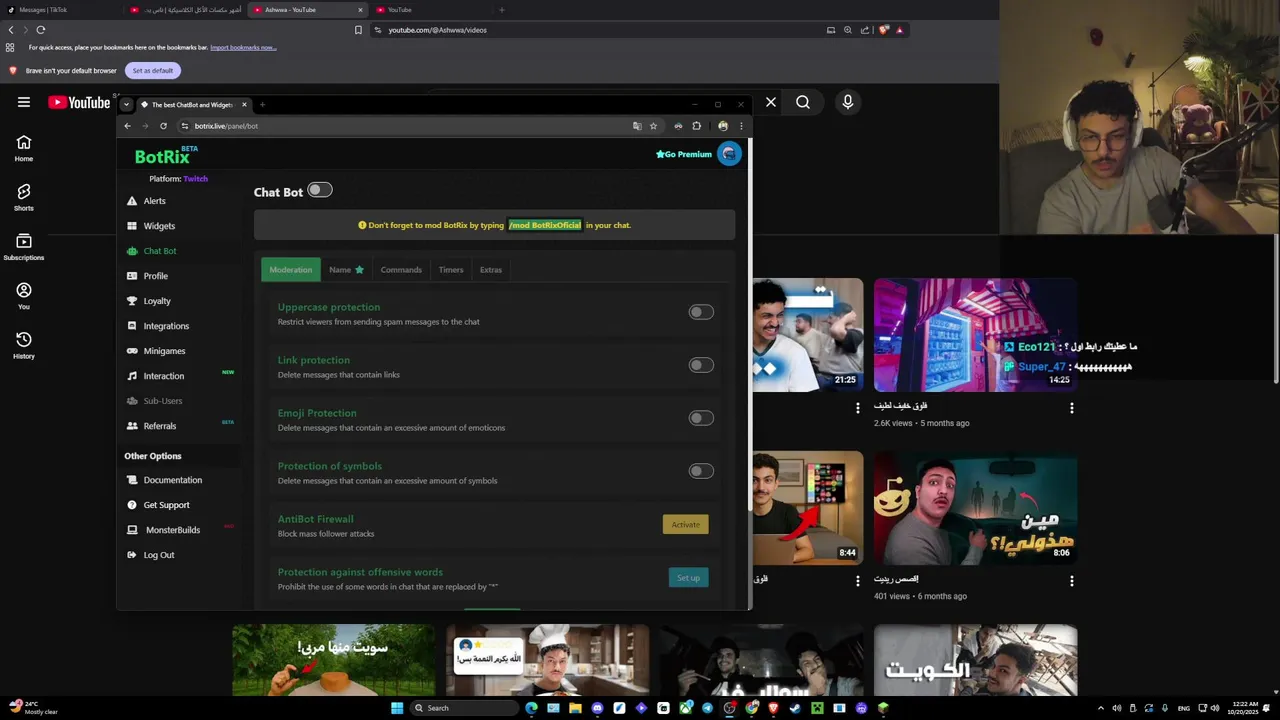Show hidden system tray icons
Image resolution: width=1280 pixels, height=720 pixels.
1101,708
